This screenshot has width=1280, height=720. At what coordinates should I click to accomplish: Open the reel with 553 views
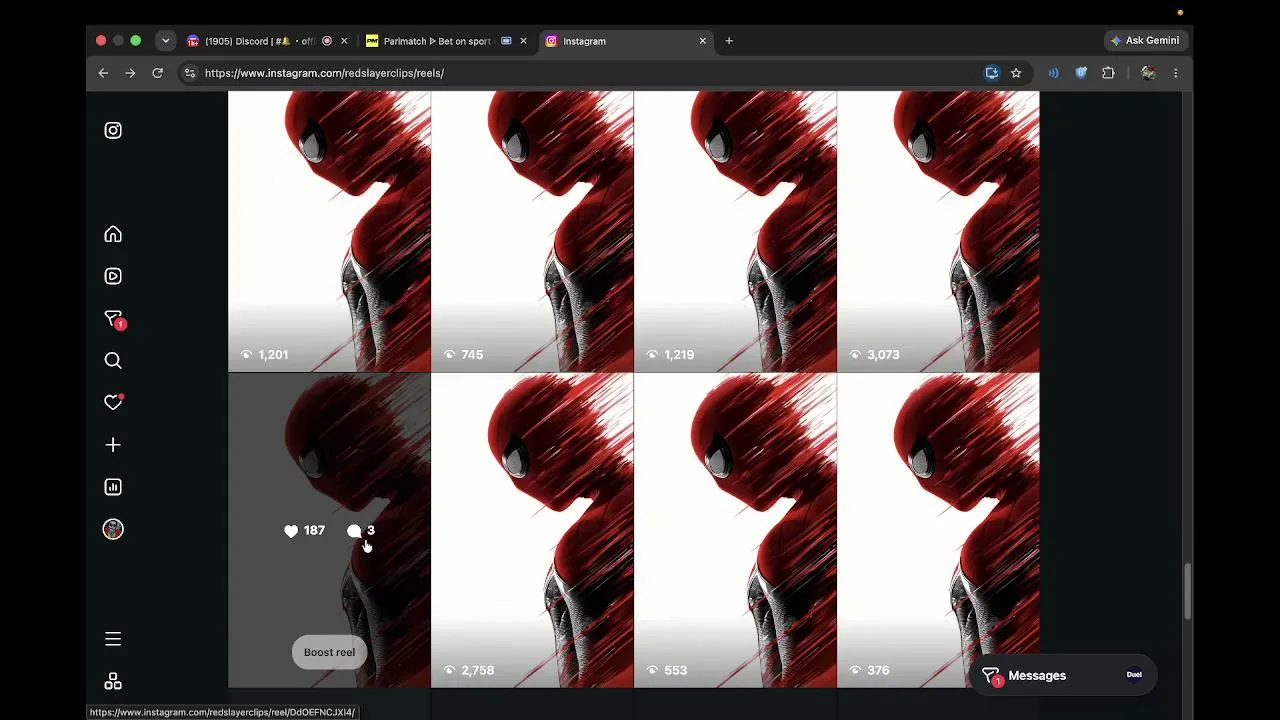click(x=735, y=530)
